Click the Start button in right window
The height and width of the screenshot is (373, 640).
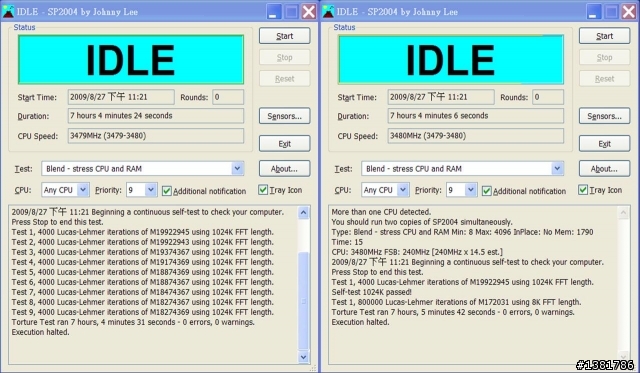[x=604, y=36]
